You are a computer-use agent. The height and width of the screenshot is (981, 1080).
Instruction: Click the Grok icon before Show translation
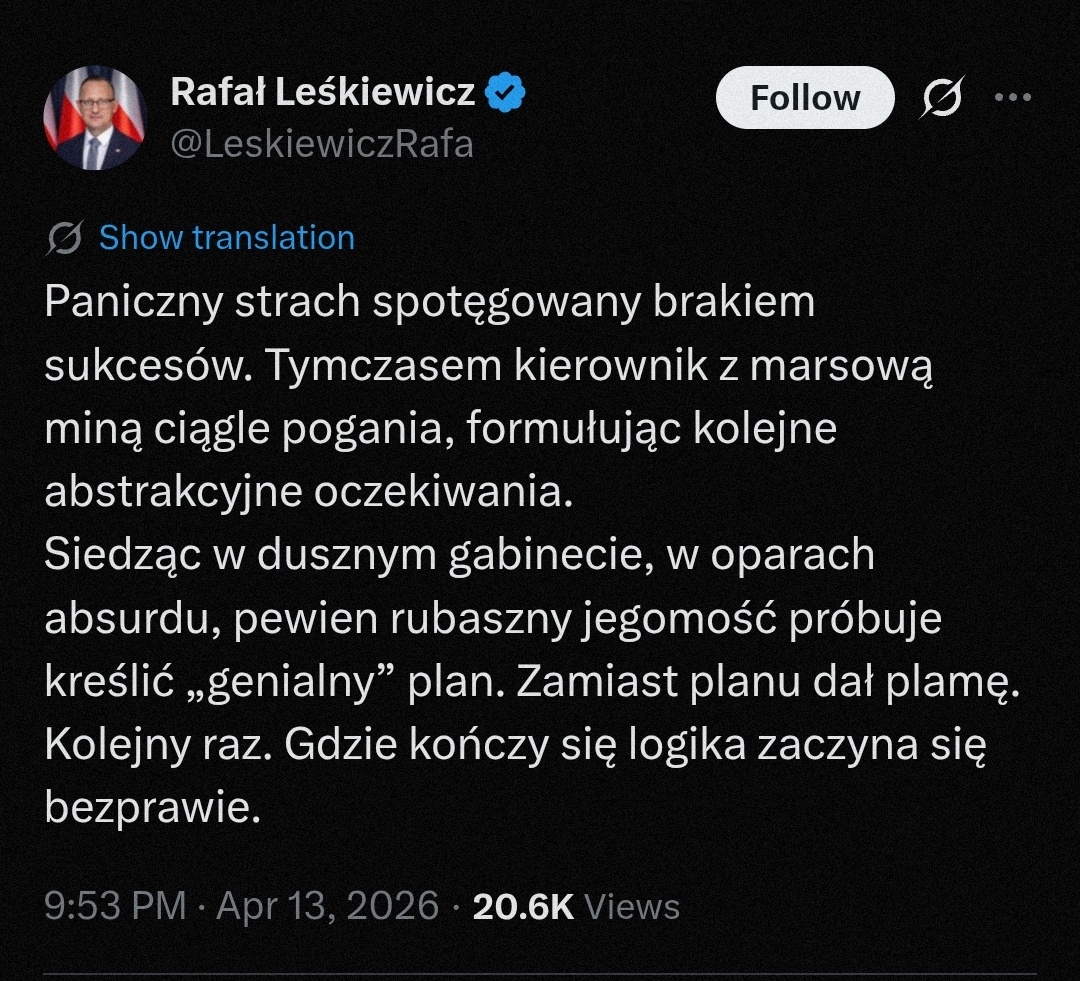coord(65,238)
